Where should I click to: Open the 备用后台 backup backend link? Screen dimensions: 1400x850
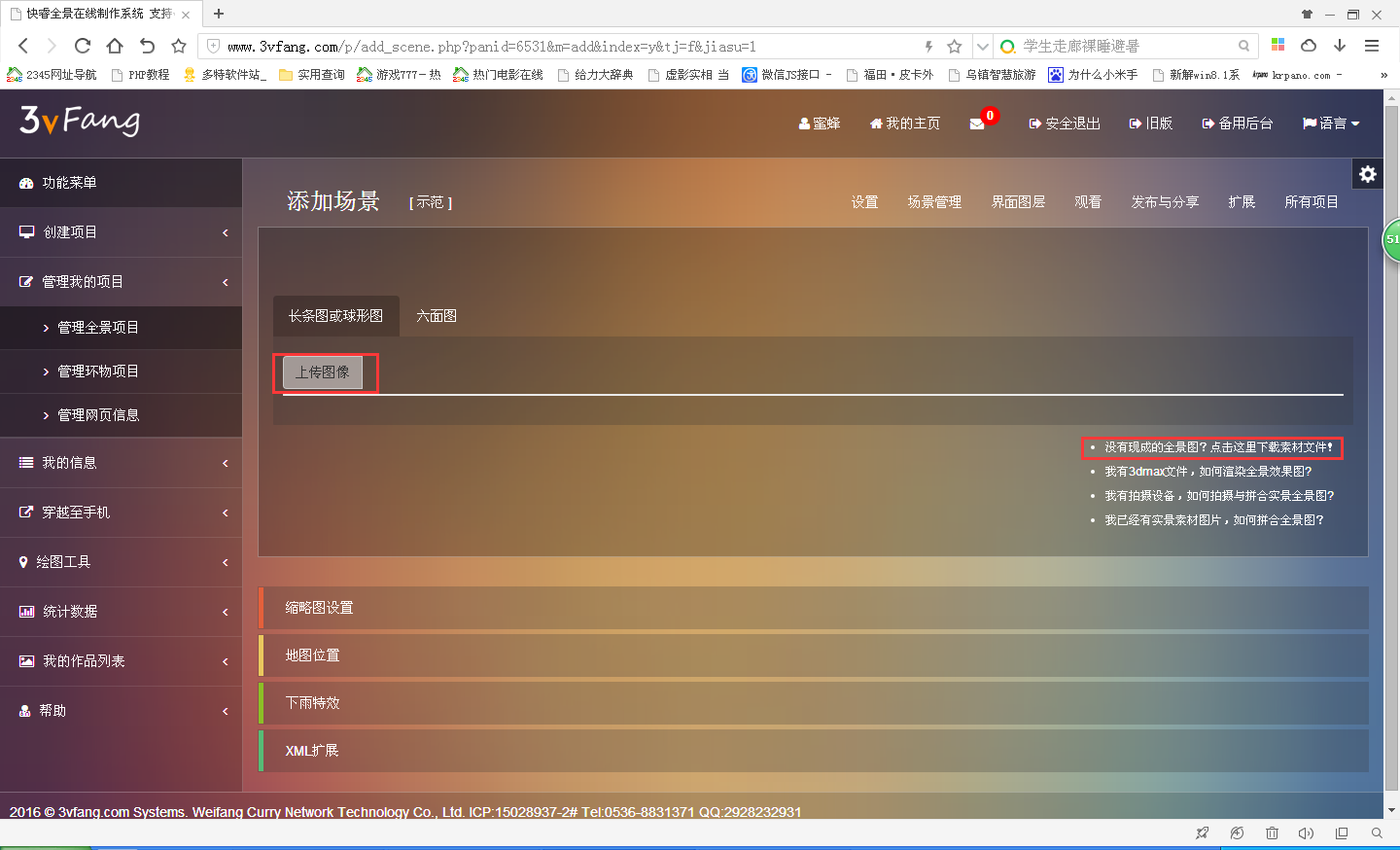click(1237, 124)
